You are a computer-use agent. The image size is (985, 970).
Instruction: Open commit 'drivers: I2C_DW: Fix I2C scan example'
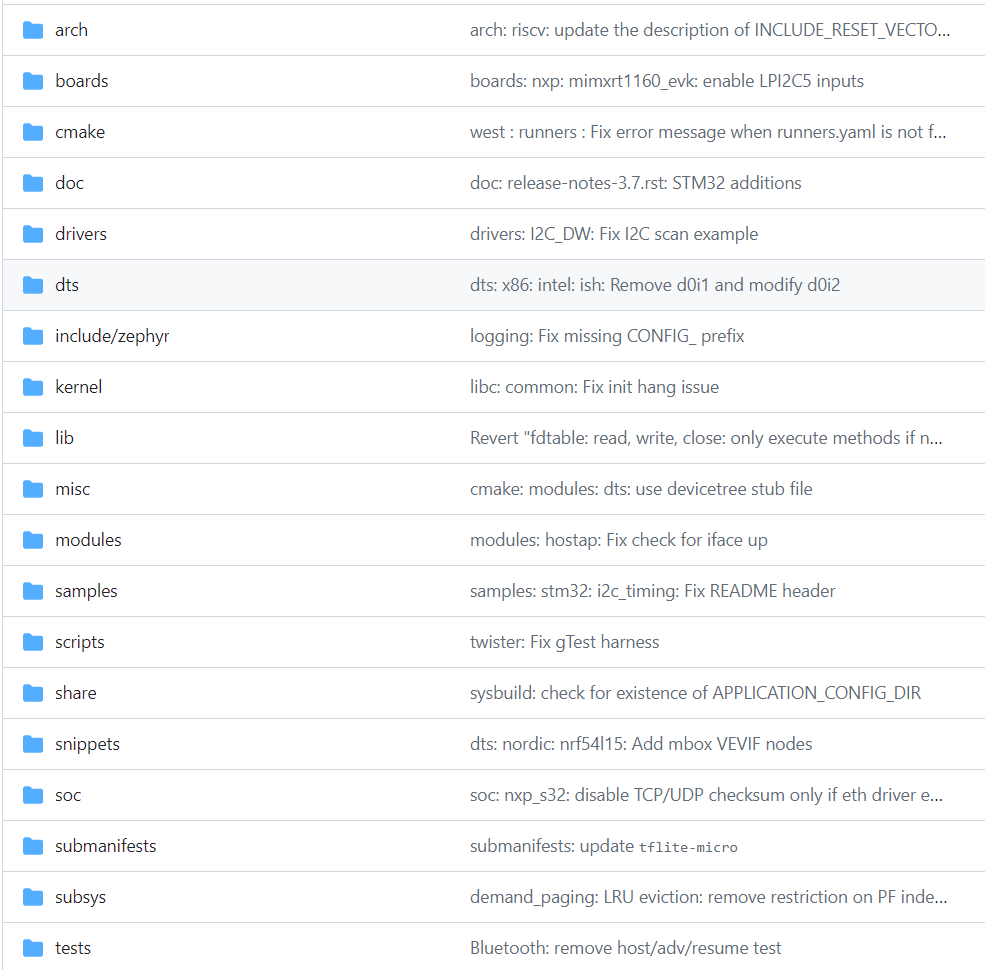point(614,234)
